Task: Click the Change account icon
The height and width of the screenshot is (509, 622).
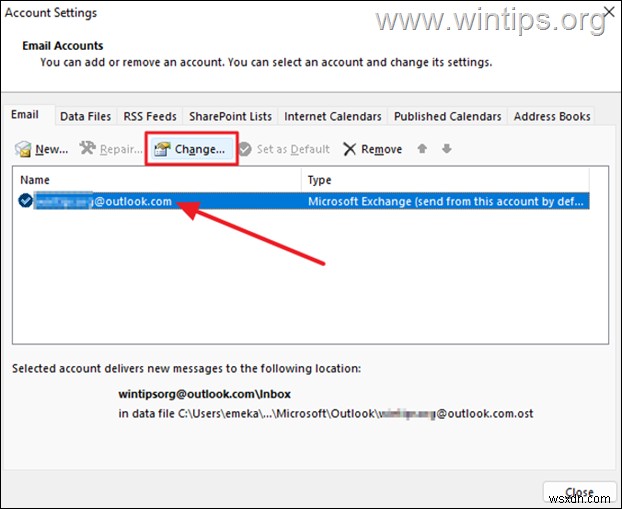Action: point(162,149)
